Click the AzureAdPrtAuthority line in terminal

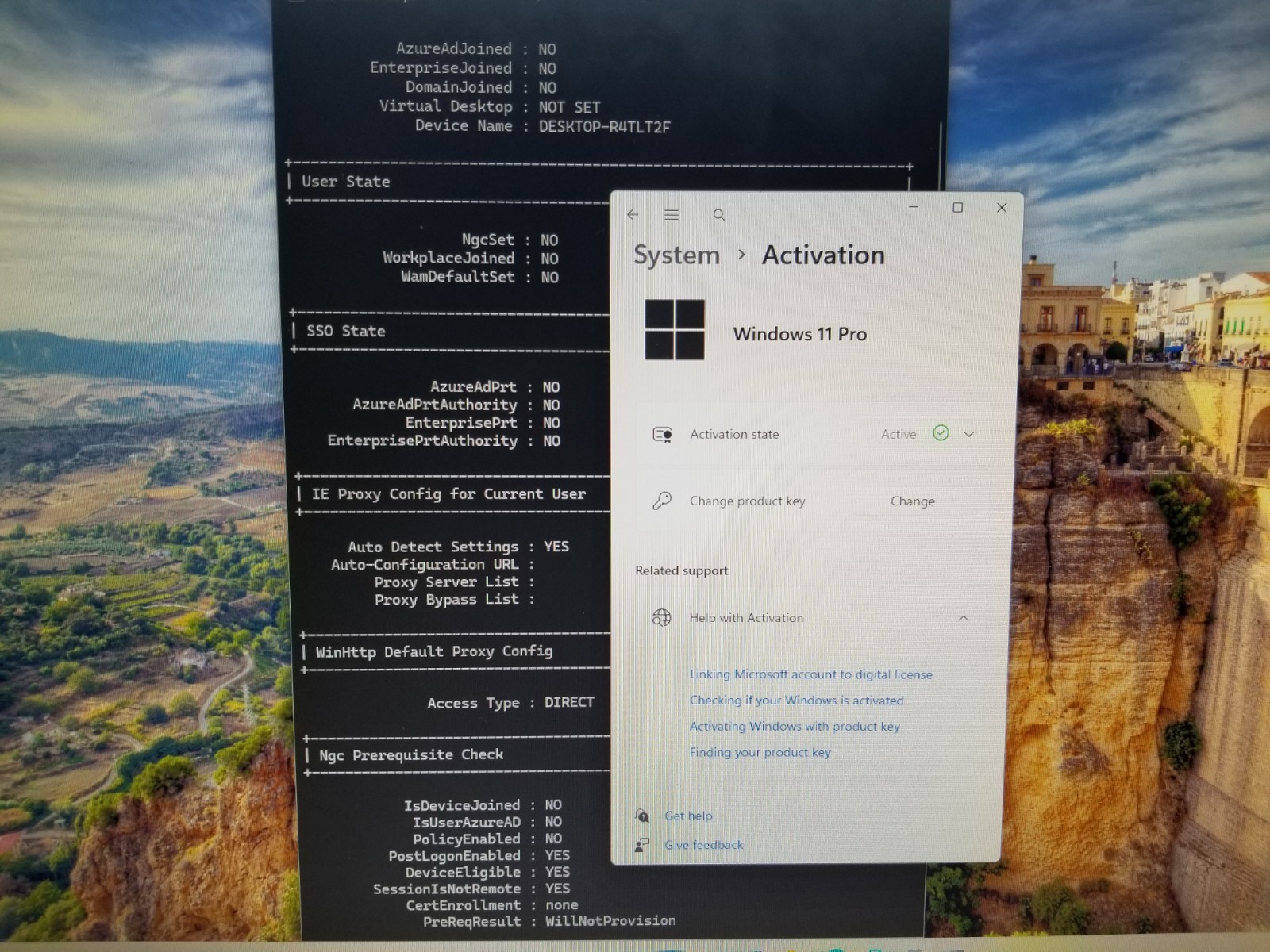pos(456,405)
